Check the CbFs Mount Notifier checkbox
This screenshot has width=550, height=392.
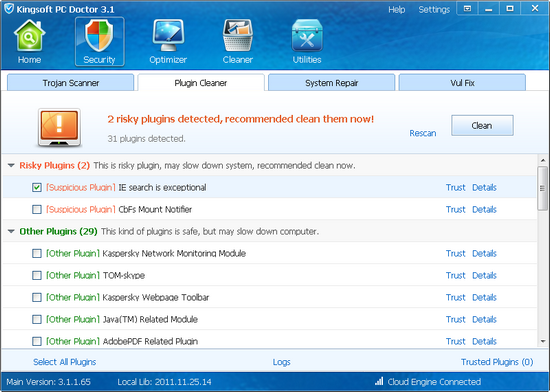tap(36, 210)
